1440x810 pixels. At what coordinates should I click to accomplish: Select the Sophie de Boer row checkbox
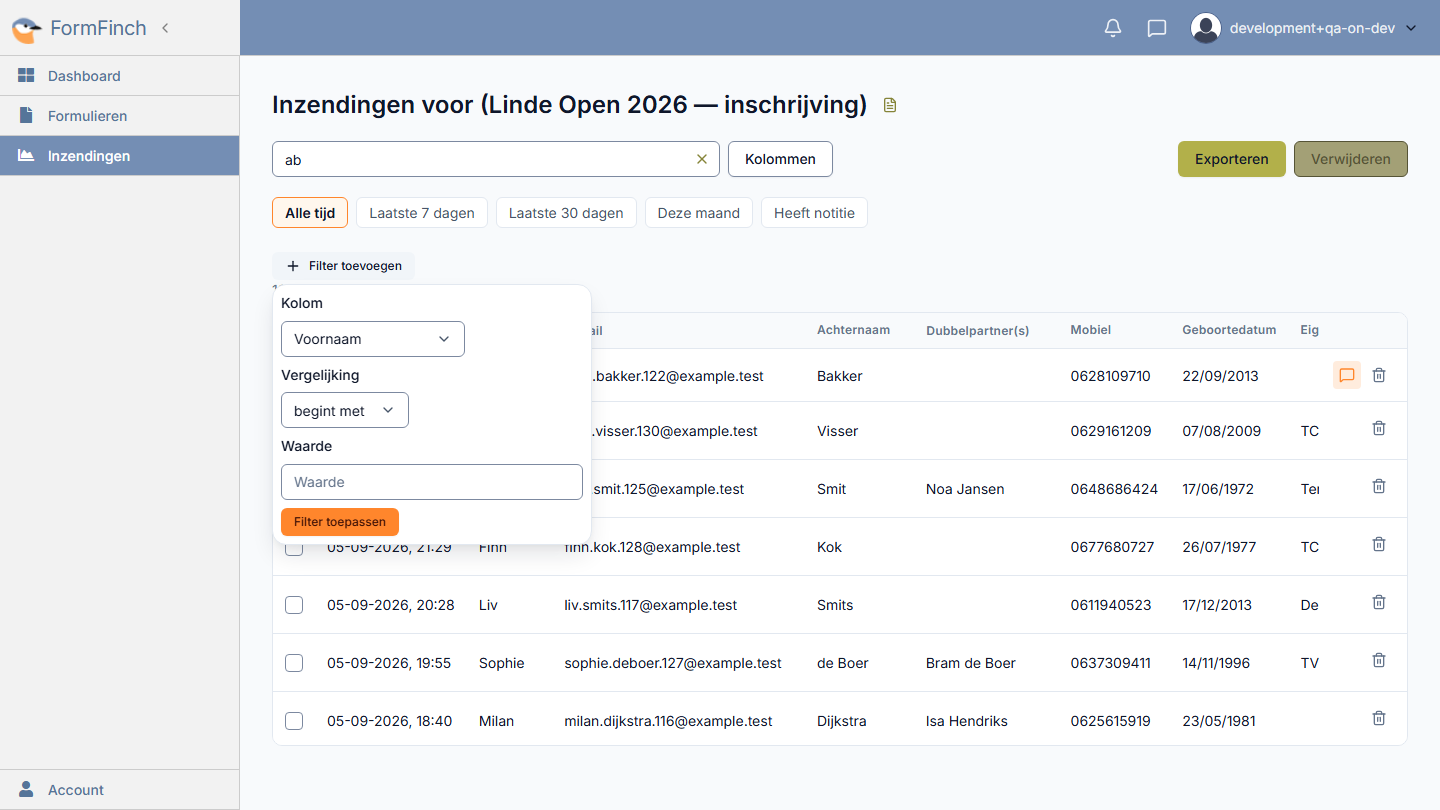pos(294,663)
